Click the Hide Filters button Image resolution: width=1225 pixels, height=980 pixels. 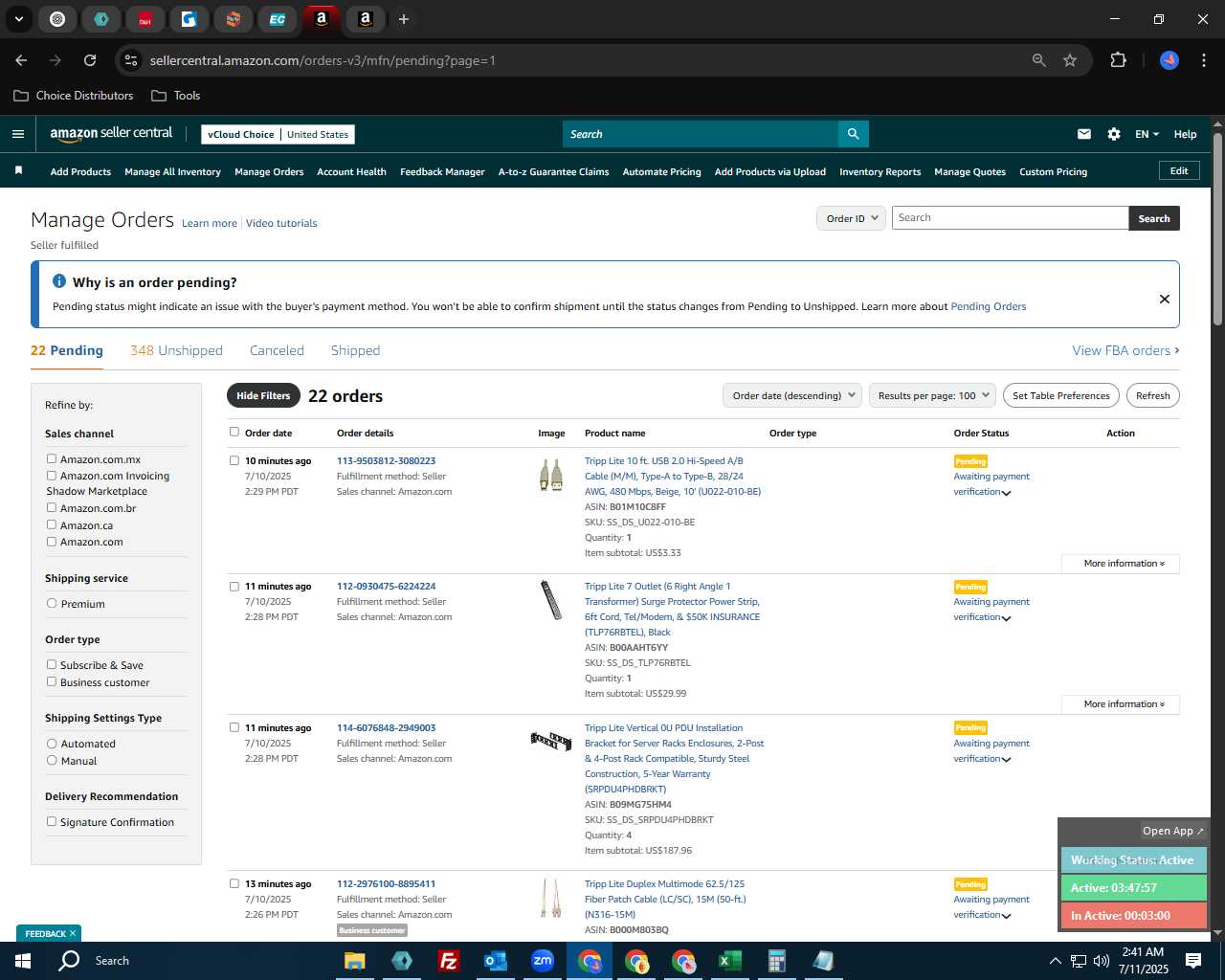pyautogui.click(x=263, y=395)
